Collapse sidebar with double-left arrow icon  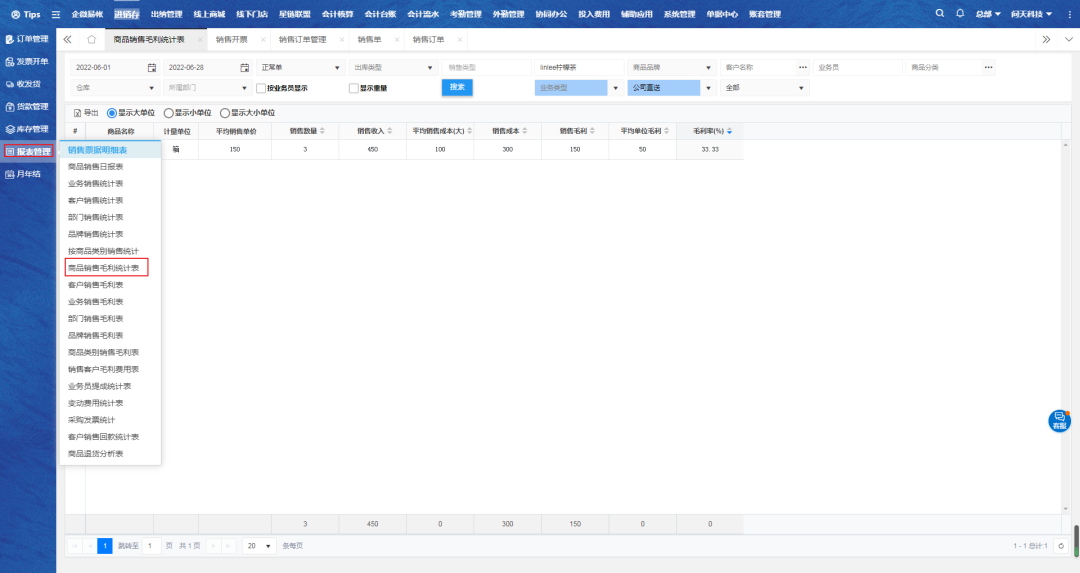pyautogui.click(x=67, y=39)
